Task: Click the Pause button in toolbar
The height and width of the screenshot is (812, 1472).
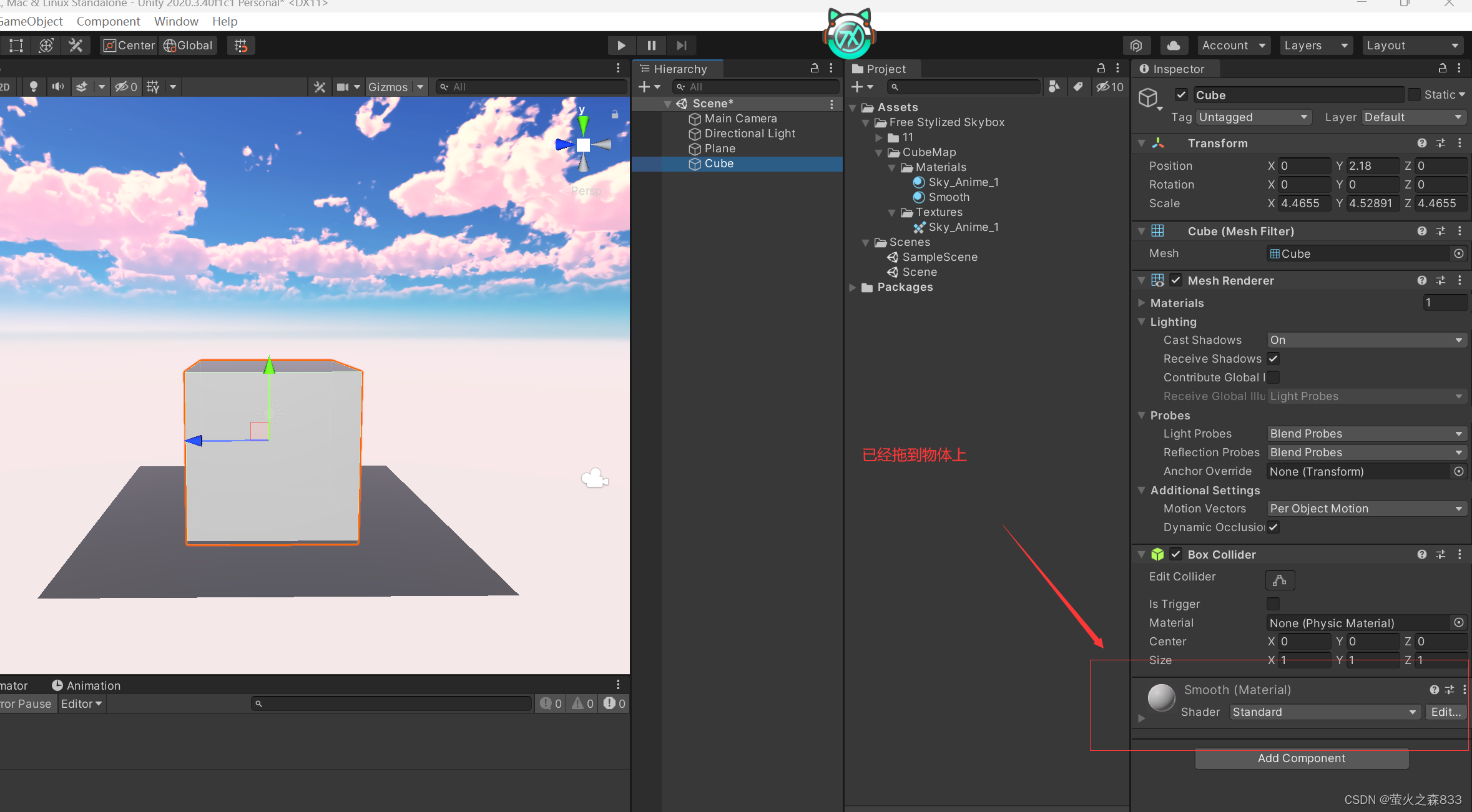Action: (x=651, y=46)
